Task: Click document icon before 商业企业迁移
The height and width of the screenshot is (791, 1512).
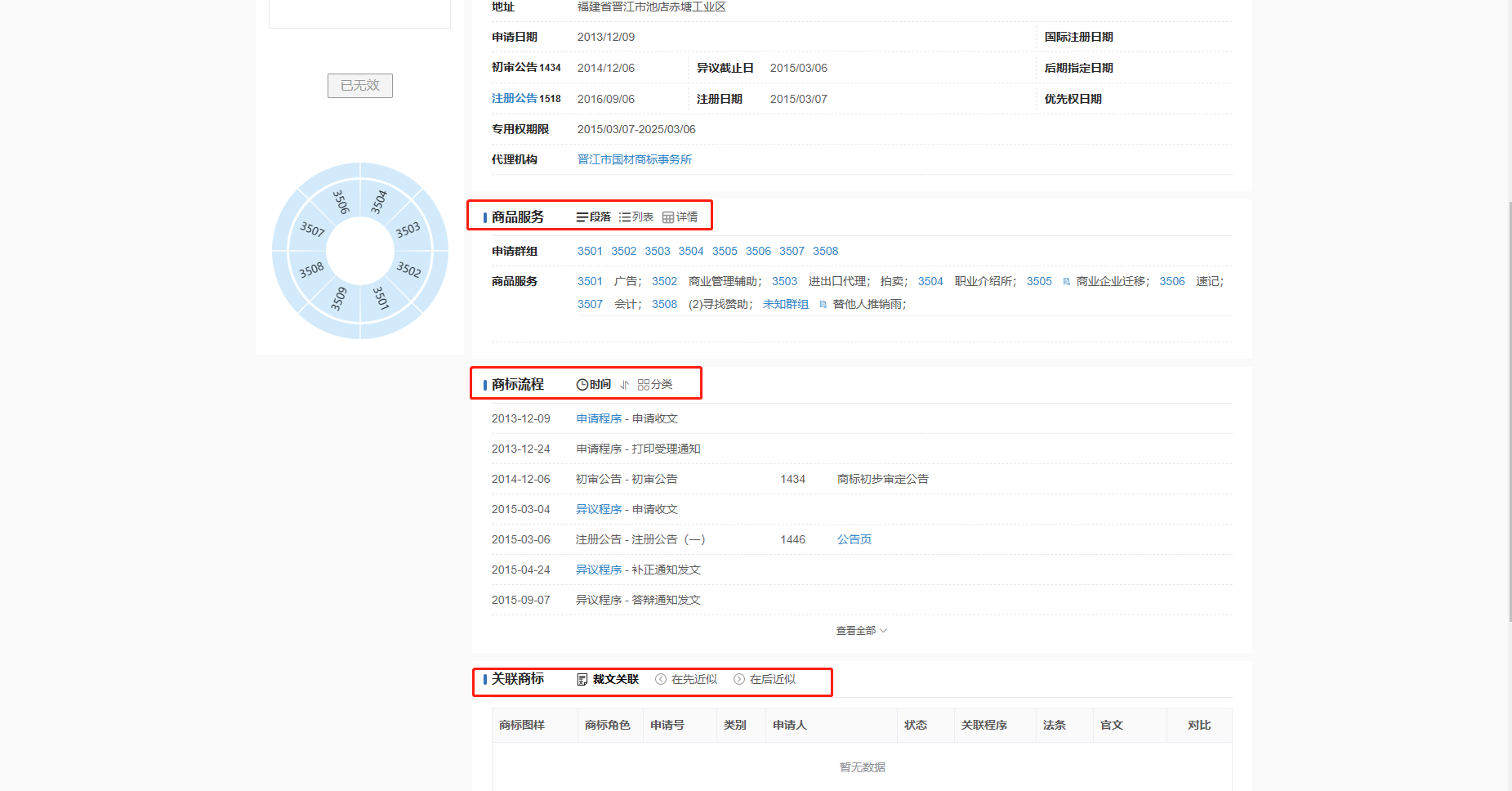Action: [1066, 282]
